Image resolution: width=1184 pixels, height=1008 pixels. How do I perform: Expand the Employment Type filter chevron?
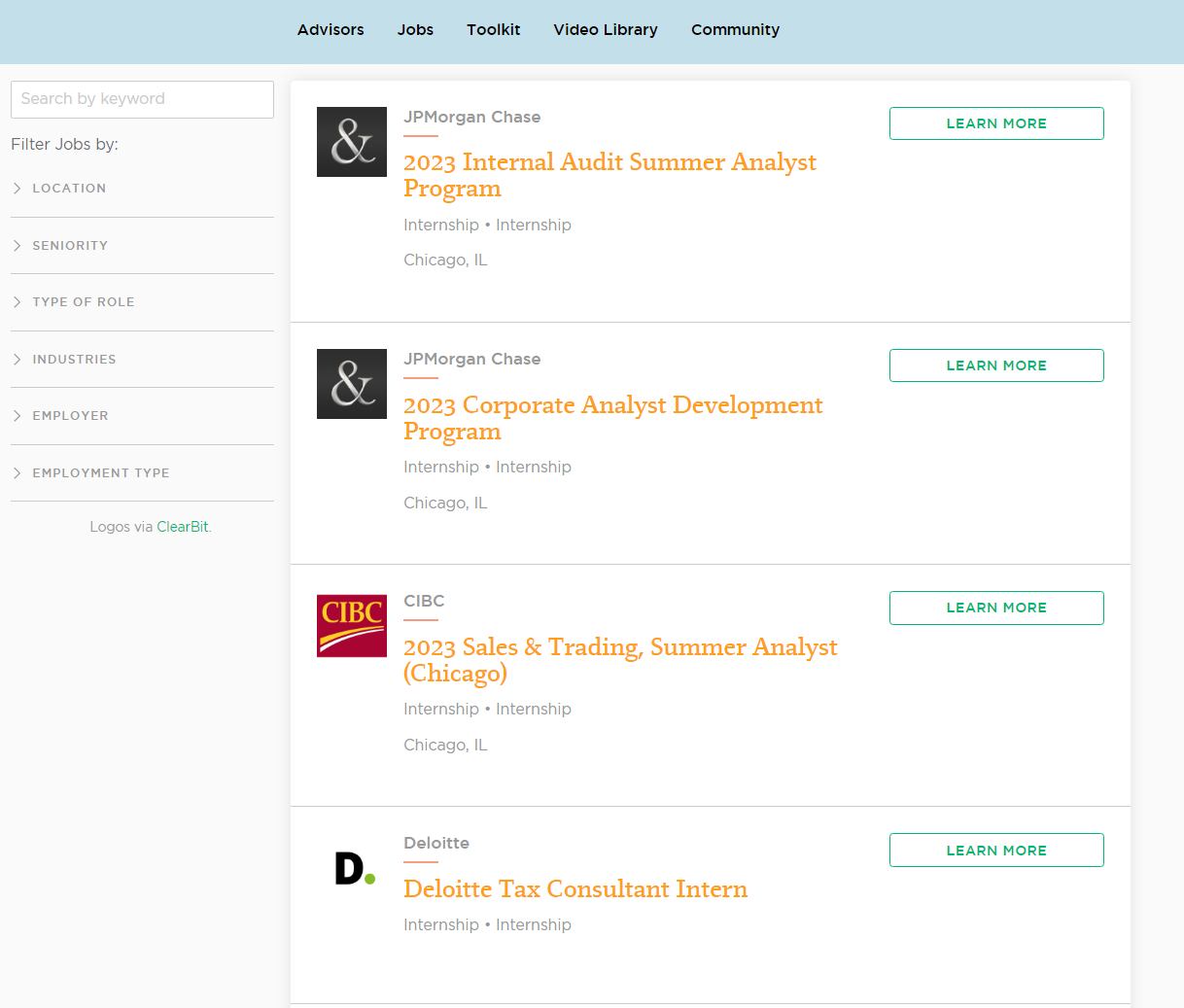coord(17,473)
